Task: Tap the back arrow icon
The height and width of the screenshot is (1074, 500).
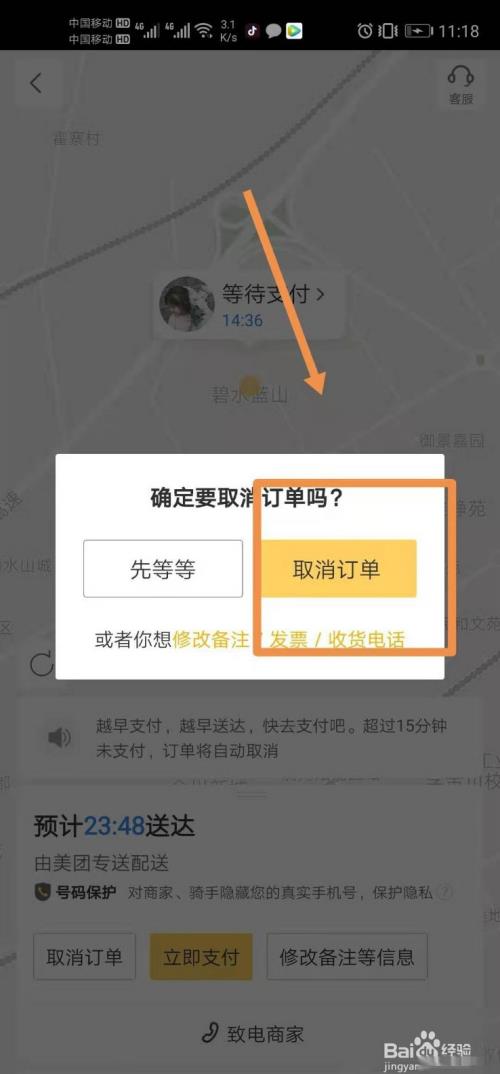Action: 36,84
